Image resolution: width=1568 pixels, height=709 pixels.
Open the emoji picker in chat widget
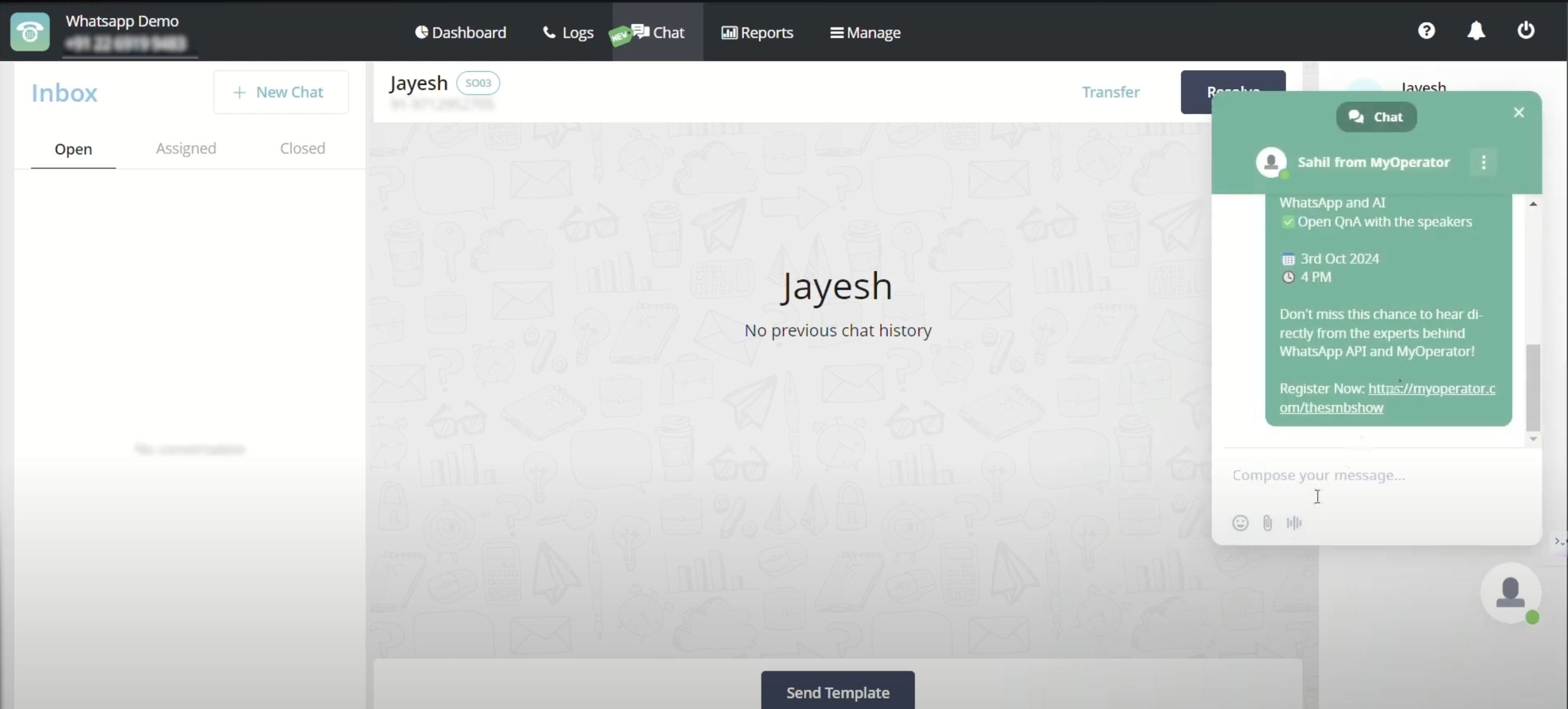[1240, 523]
